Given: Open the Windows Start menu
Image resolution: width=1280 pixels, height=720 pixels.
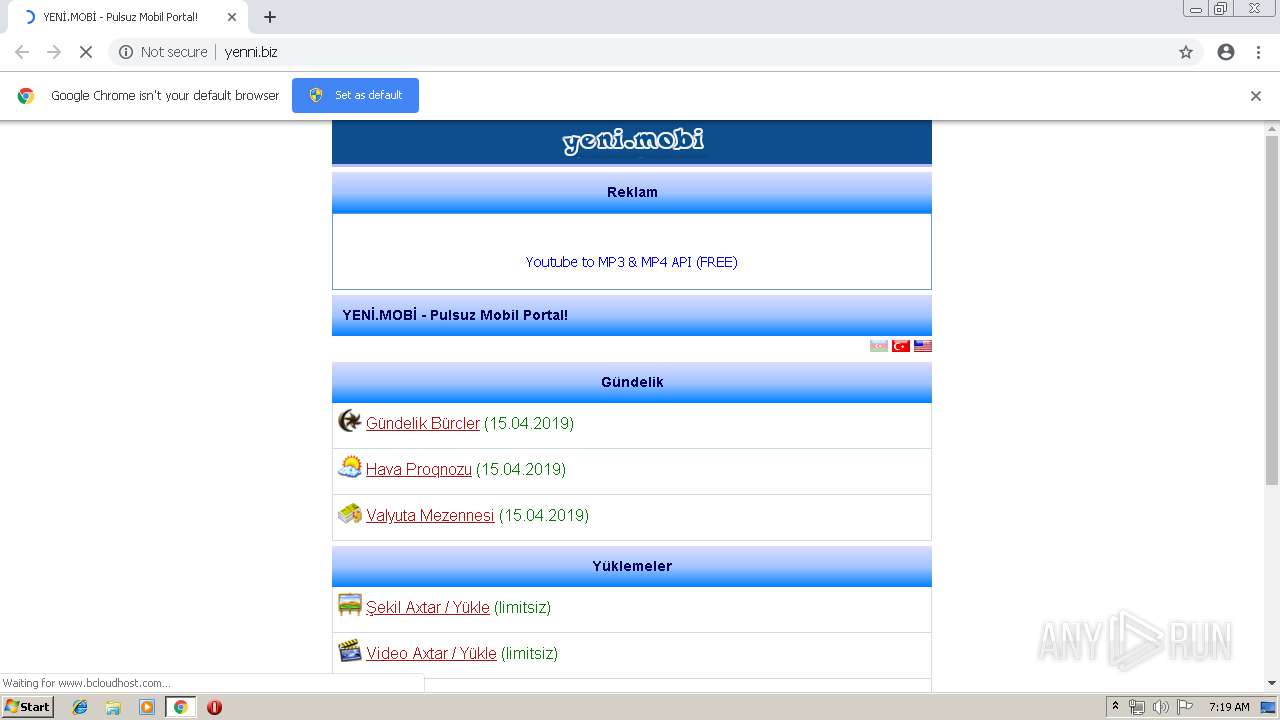Looking at the screenshot, I should pos(27,707).
